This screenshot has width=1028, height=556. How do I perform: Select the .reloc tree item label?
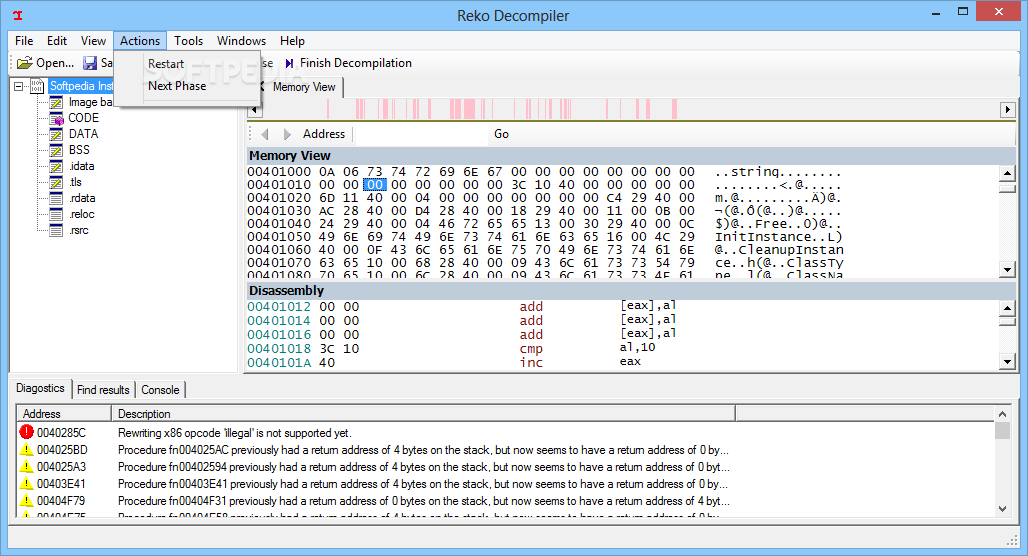(x=82, y=214)
